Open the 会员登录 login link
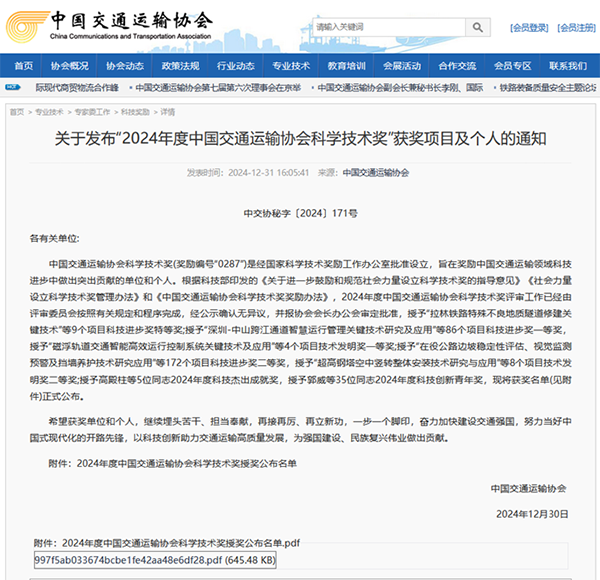The width and height of the screenshot is (600, 580). pos(529,27)
